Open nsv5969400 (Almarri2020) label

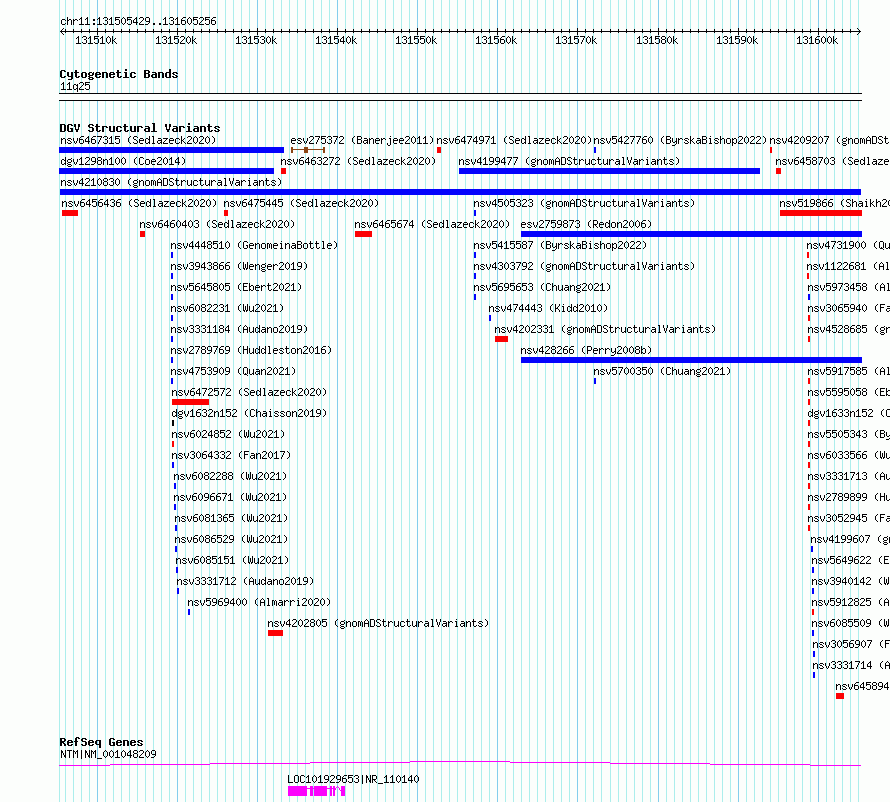(x=259, y=602)
